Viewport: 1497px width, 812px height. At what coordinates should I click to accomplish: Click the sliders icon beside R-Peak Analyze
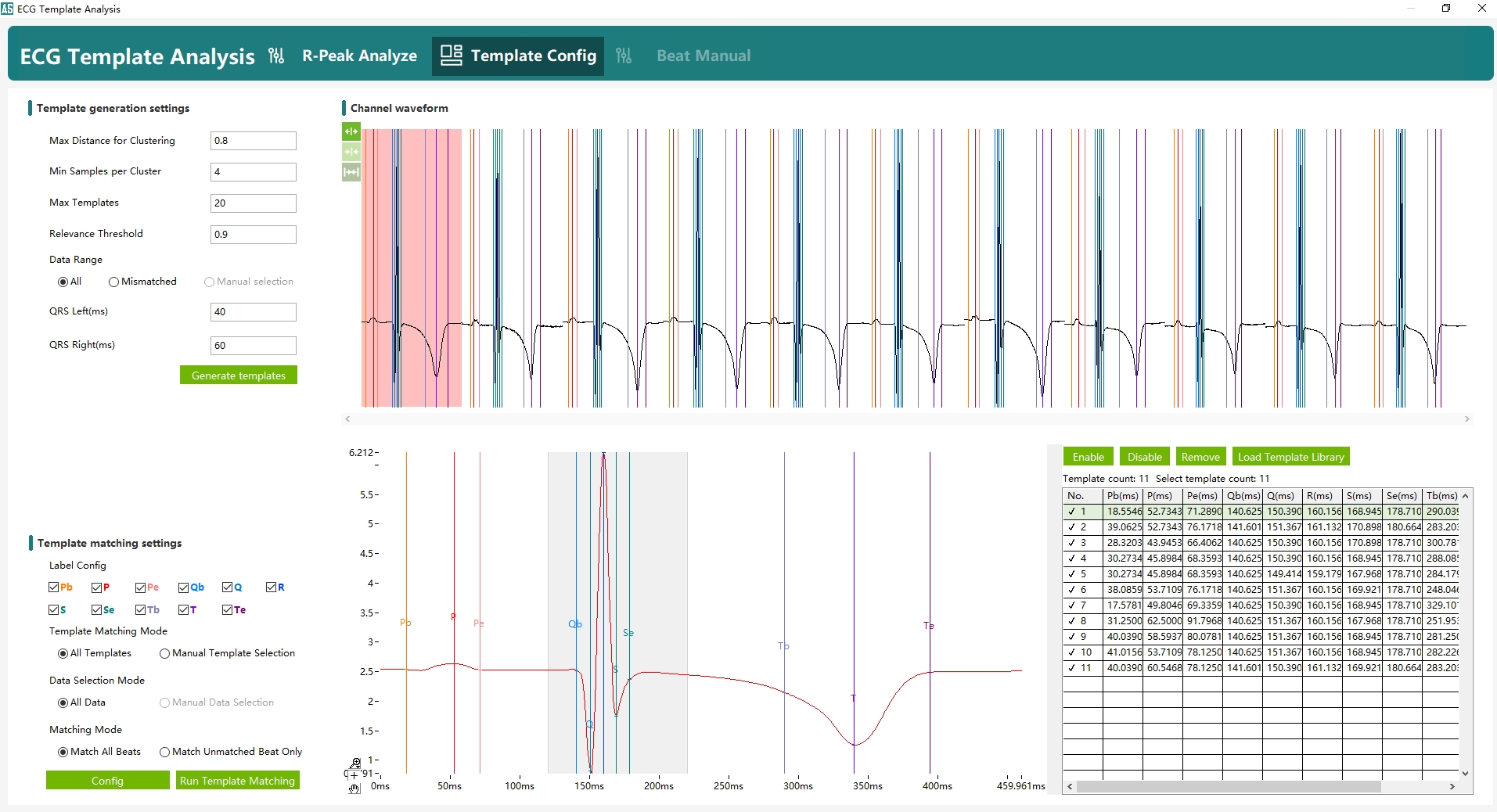click(x=276, y=56)
